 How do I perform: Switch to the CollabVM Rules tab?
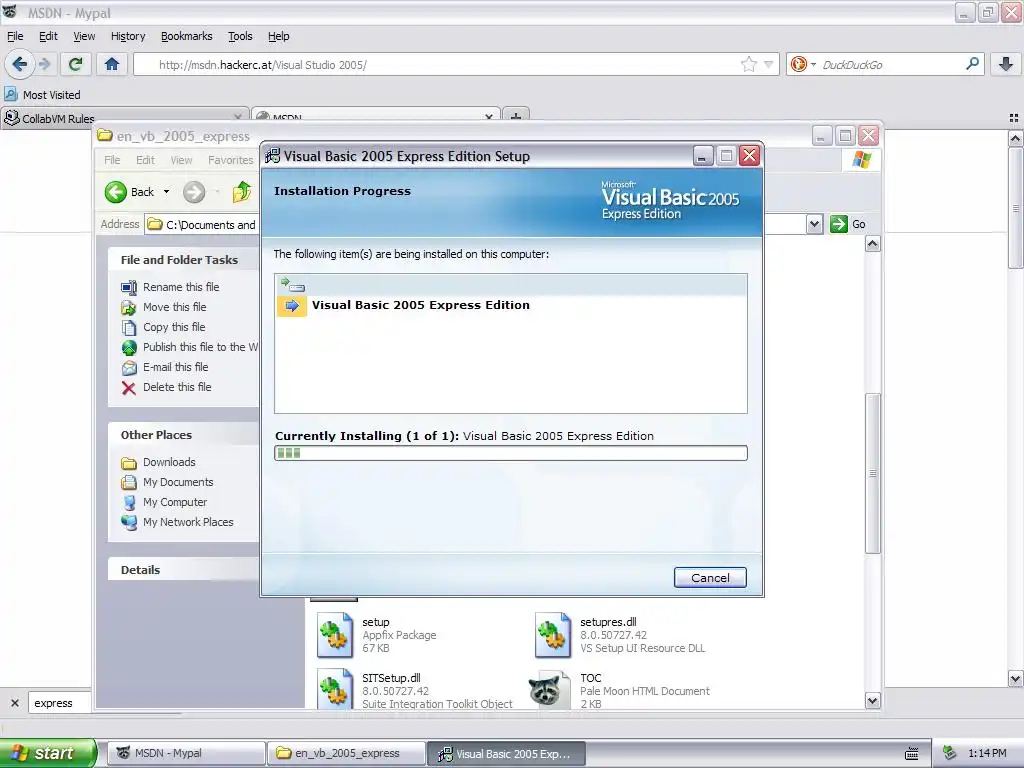(x=124, y=118)
